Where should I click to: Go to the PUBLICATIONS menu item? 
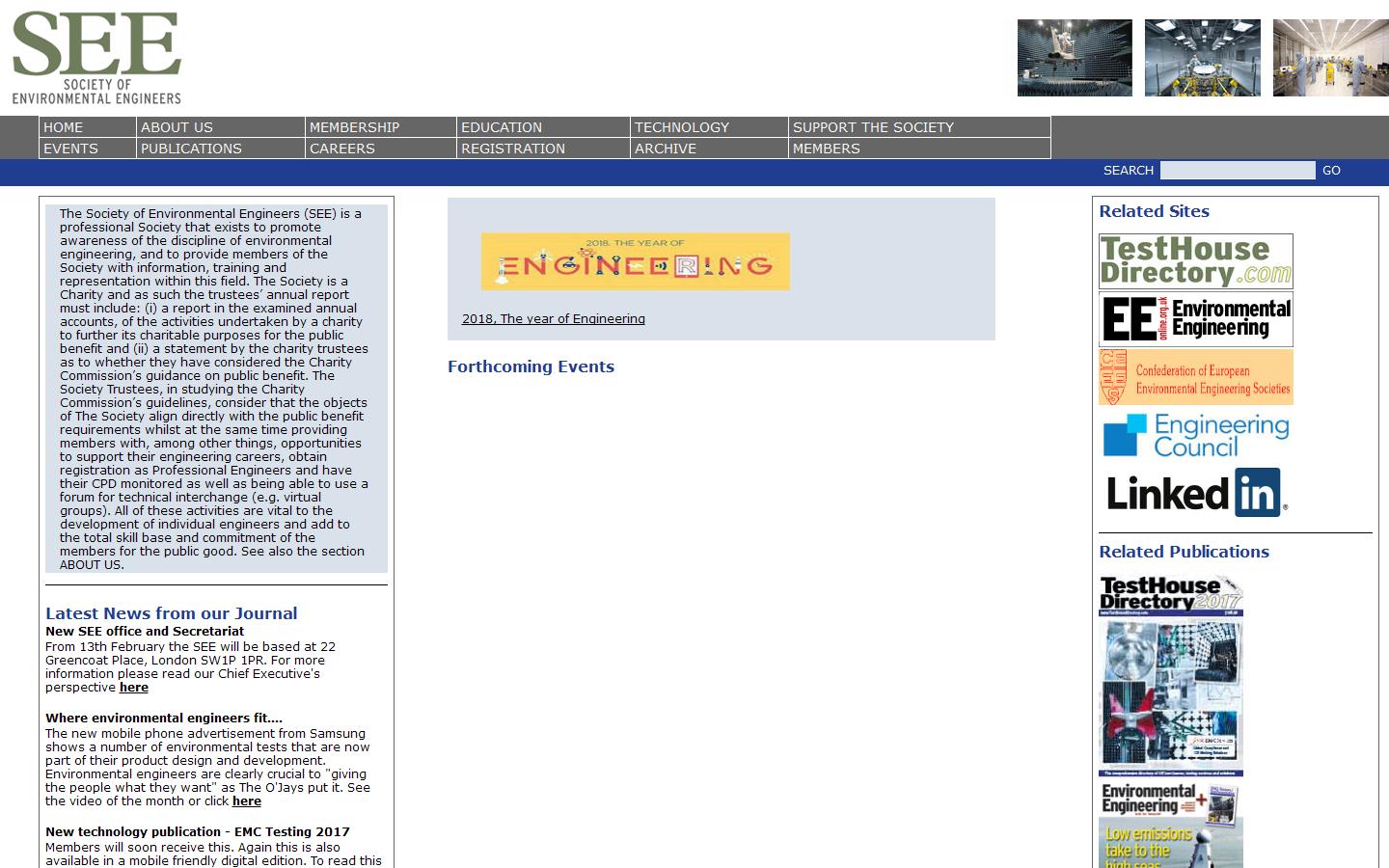point(191,149)
